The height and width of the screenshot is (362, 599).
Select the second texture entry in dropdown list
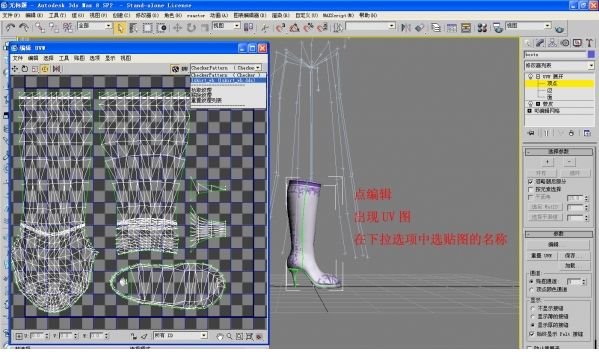pyautogui.click(x=228, y=80)
